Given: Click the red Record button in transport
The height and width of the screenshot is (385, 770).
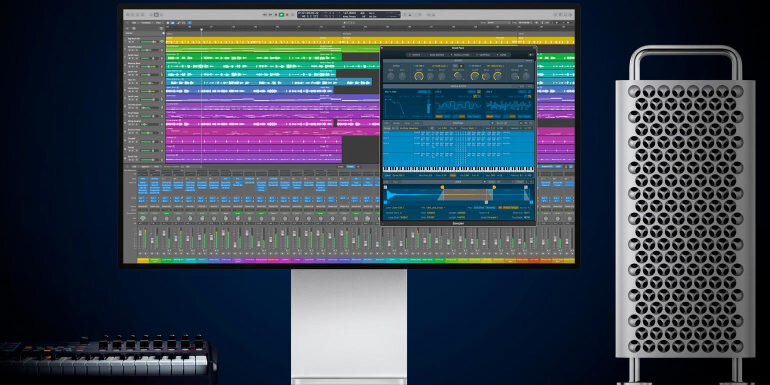Looking at the screenshot, I should [x=288, y=15].
